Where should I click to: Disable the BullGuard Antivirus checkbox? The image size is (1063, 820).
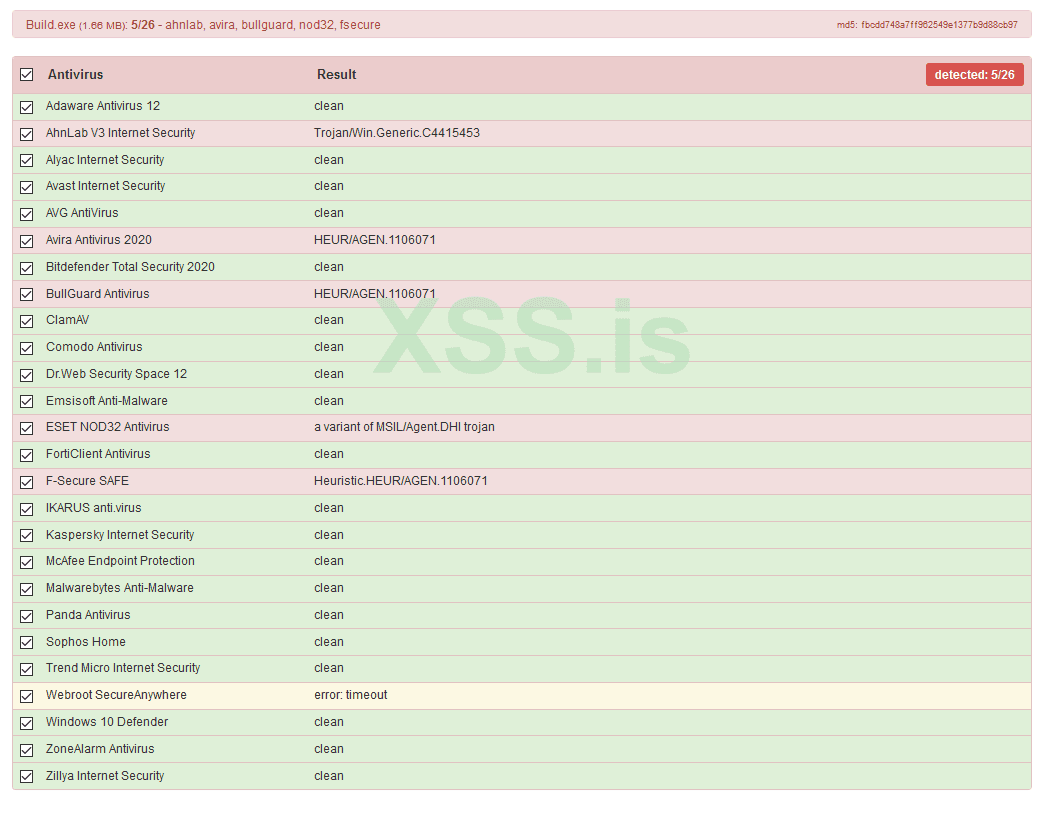27,295
